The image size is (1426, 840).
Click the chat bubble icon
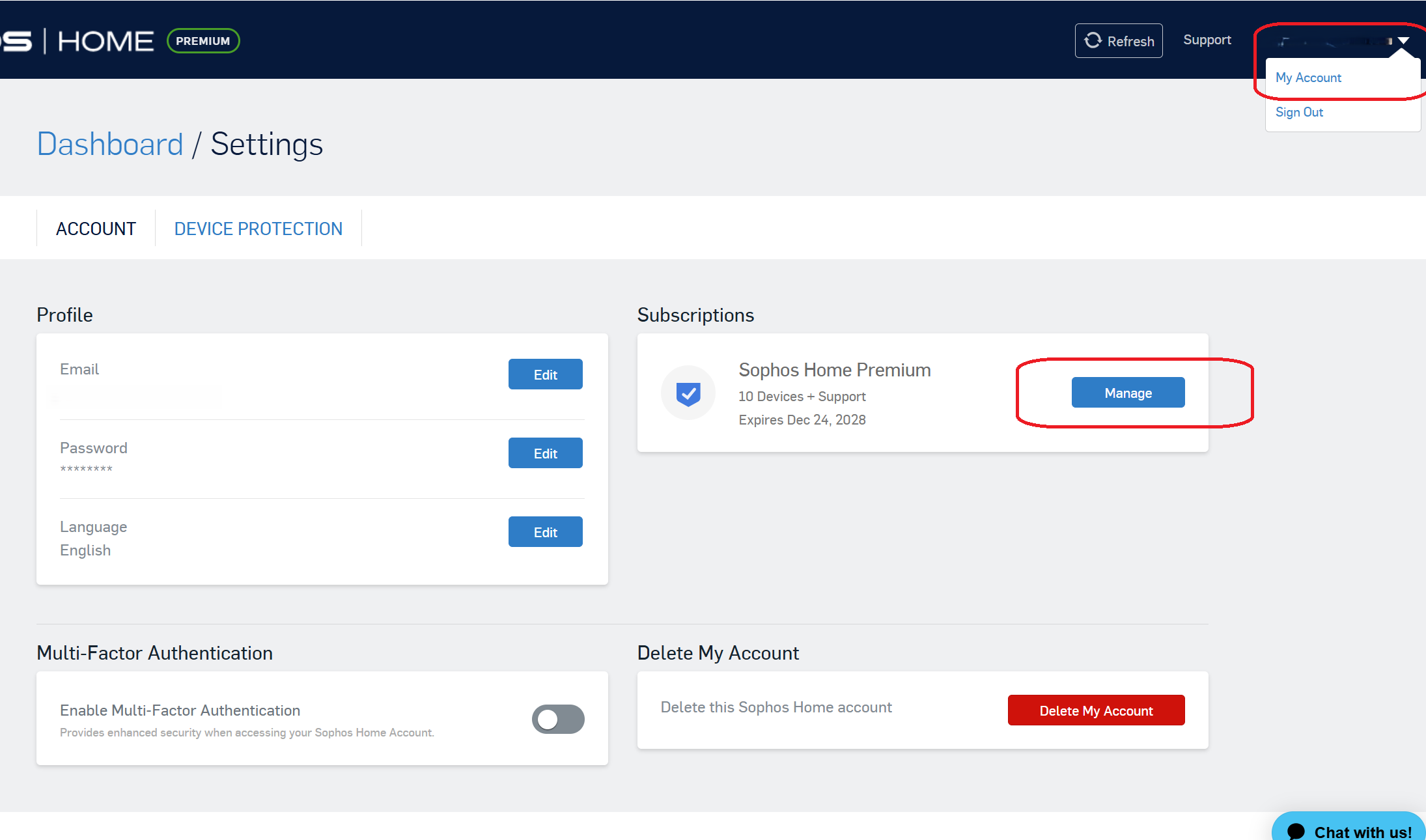coord(1296,832)
